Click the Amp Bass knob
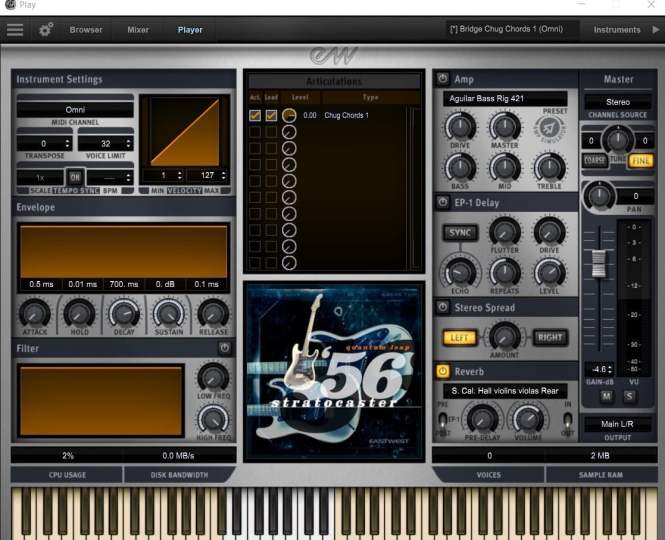This screenshot has width=665, height=540. click(x=460, y=168)
